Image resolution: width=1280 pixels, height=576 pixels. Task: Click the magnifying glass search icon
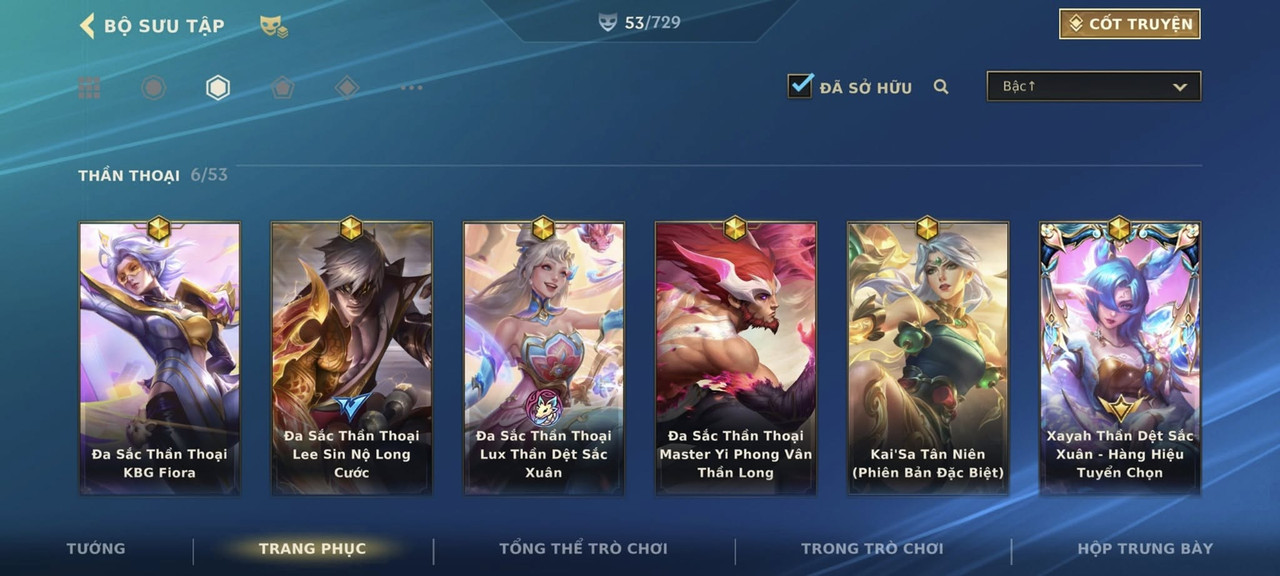tap(941, 87)
